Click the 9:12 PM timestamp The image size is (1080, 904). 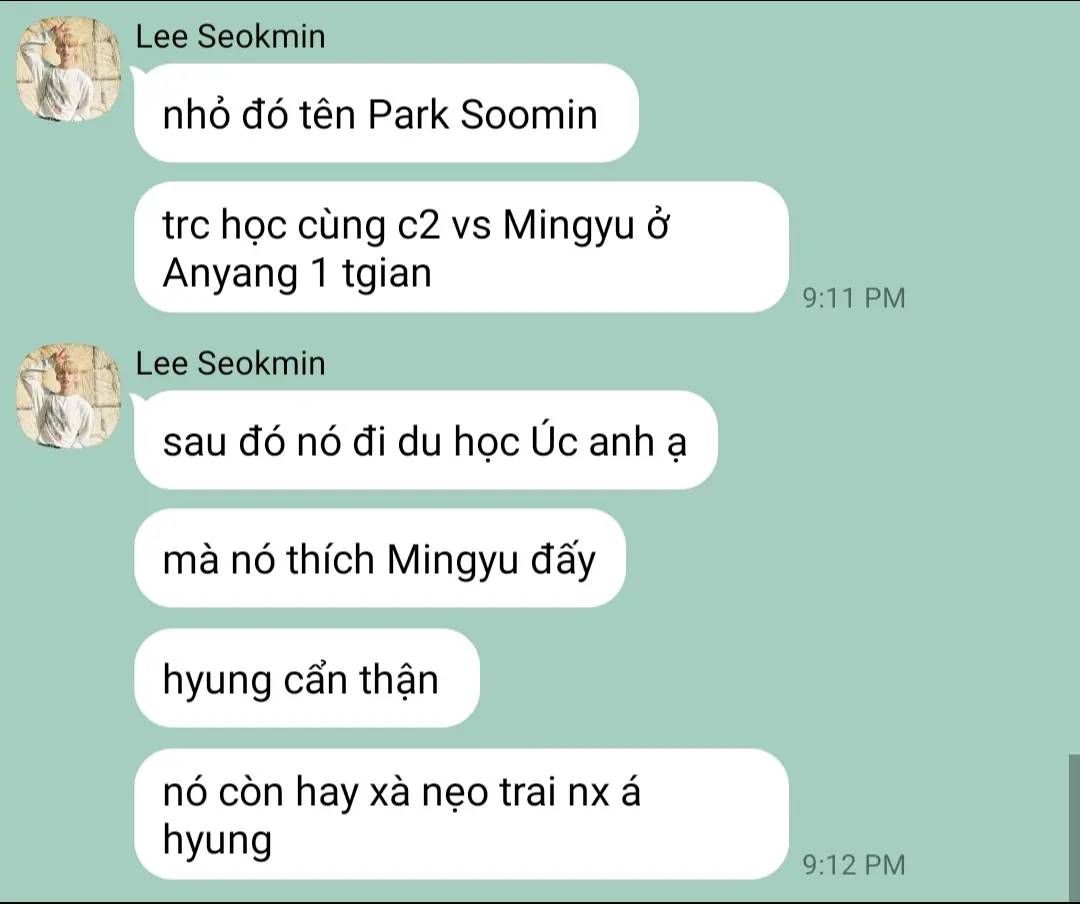coord(853,864)
